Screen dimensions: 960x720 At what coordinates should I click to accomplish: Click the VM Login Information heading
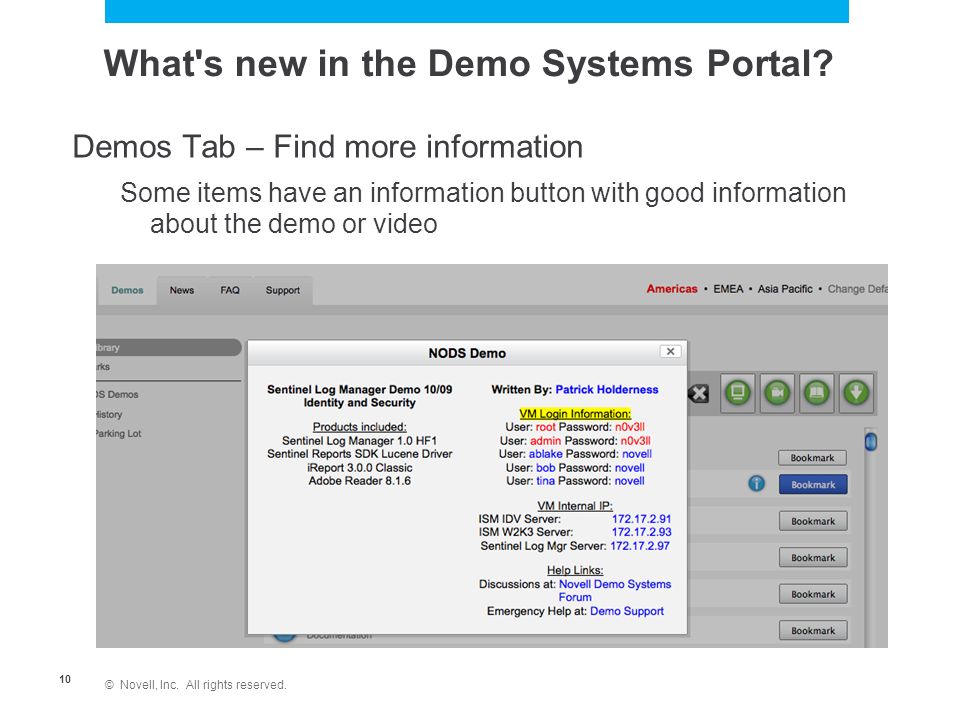tap(575, 414)
